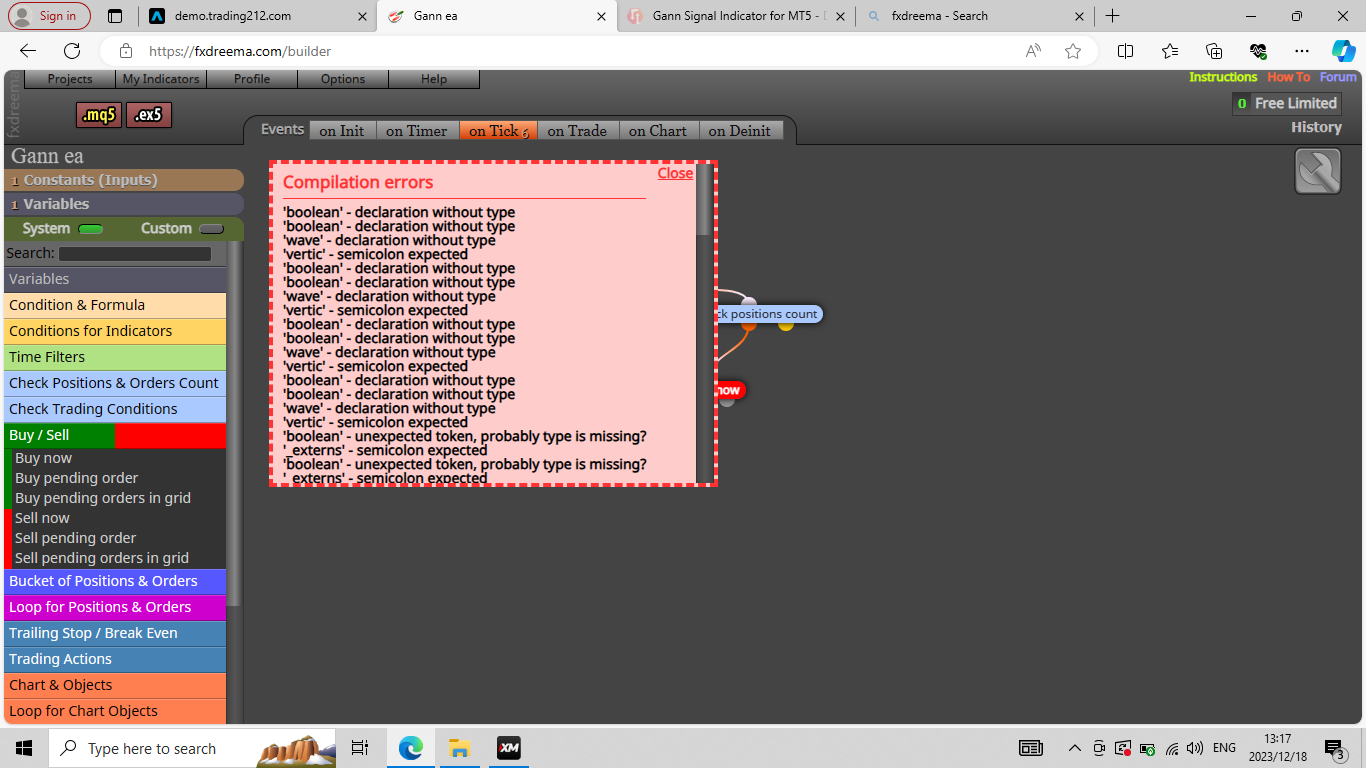Open browser split screen icon
This screenshot has height=768, width=1366.
[x=1125, y=51]
